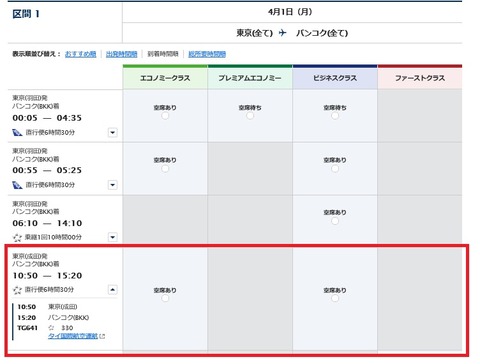Screen dimensions: 480x364
Task: Click the 区間 1 heading
Action: point(26,14)
